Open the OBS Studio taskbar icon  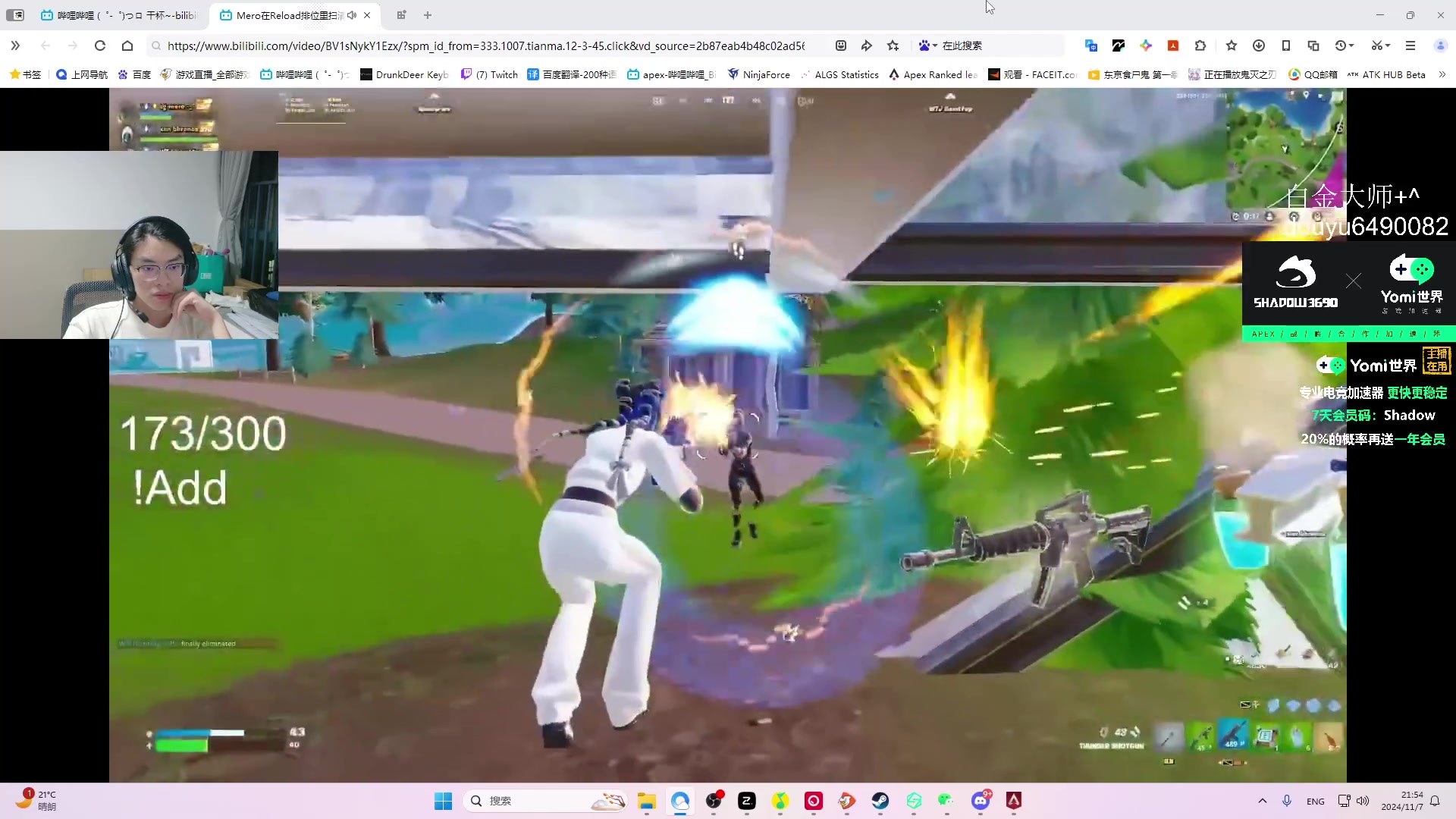pyautogui.click(x=714, y=801)
